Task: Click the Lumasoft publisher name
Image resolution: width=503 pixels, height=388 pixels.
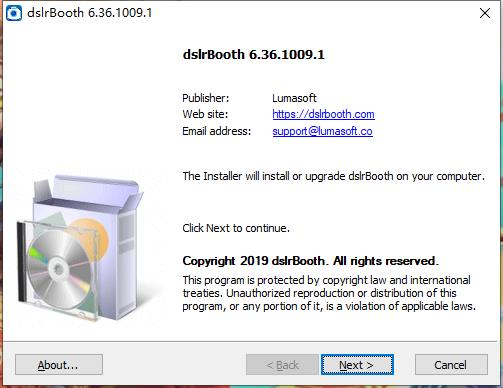Action: click(294, 98)
